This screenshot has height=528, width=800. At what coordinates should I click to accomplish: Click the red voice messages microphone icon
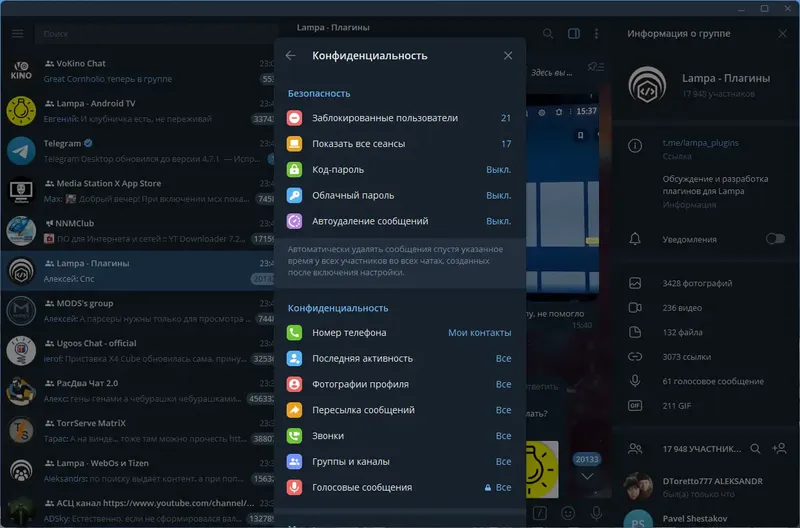[294, 488]
